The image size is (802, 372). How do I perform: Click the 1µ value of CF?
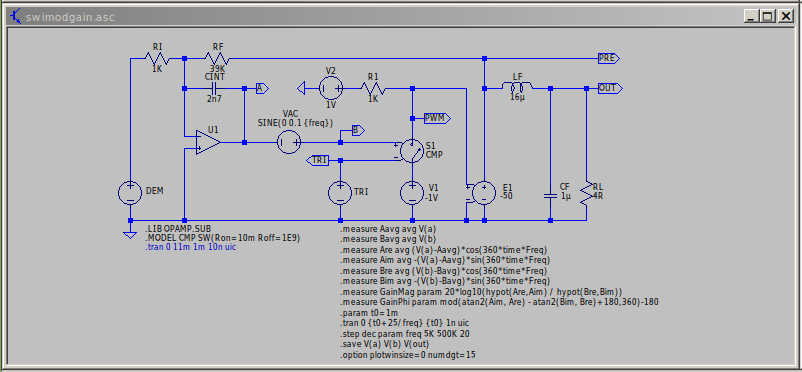click(x=565, y=196)
